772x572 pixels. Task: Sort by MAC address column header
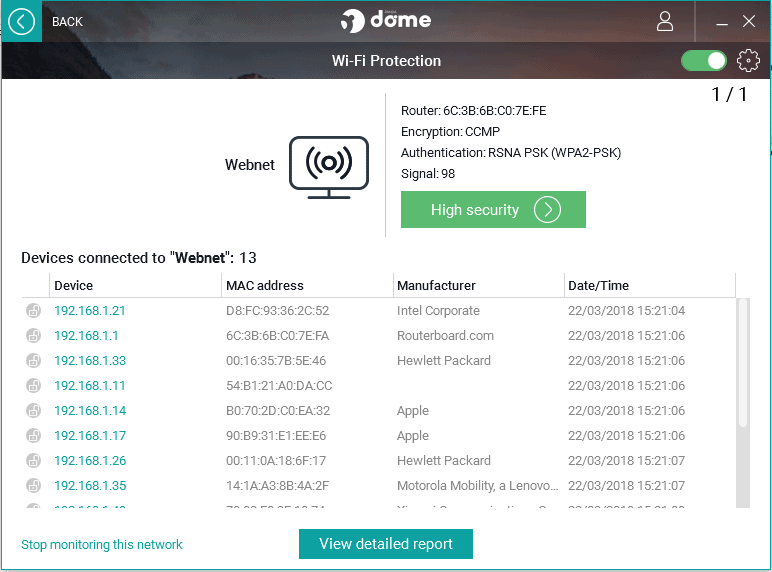pyautogui.click(x=307, y=286)
